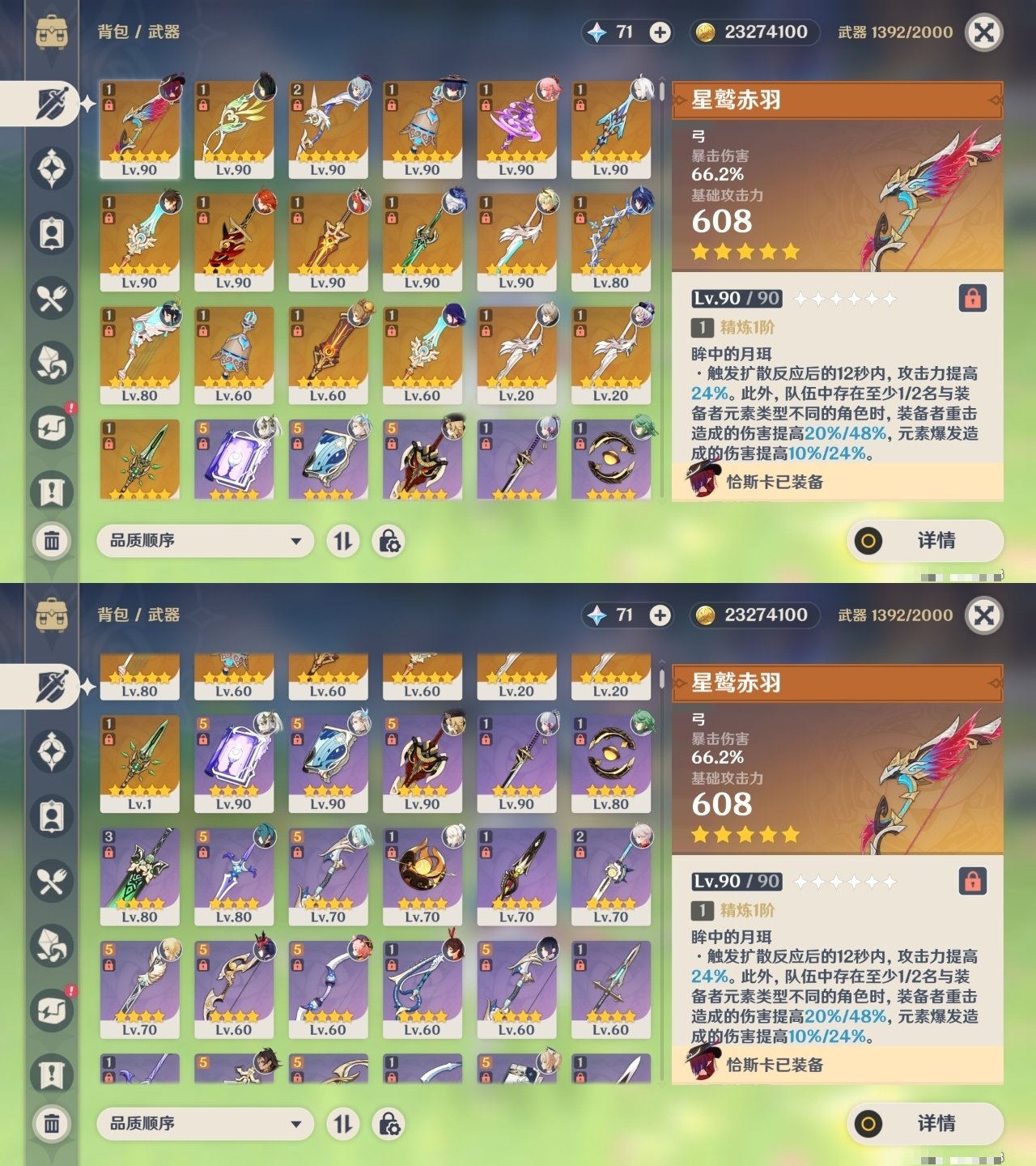This screenshot has width=1036, height=1166.
Task: Open gadgets tab with red alert, lower sidebar
Action: [x=52, y=1011]
